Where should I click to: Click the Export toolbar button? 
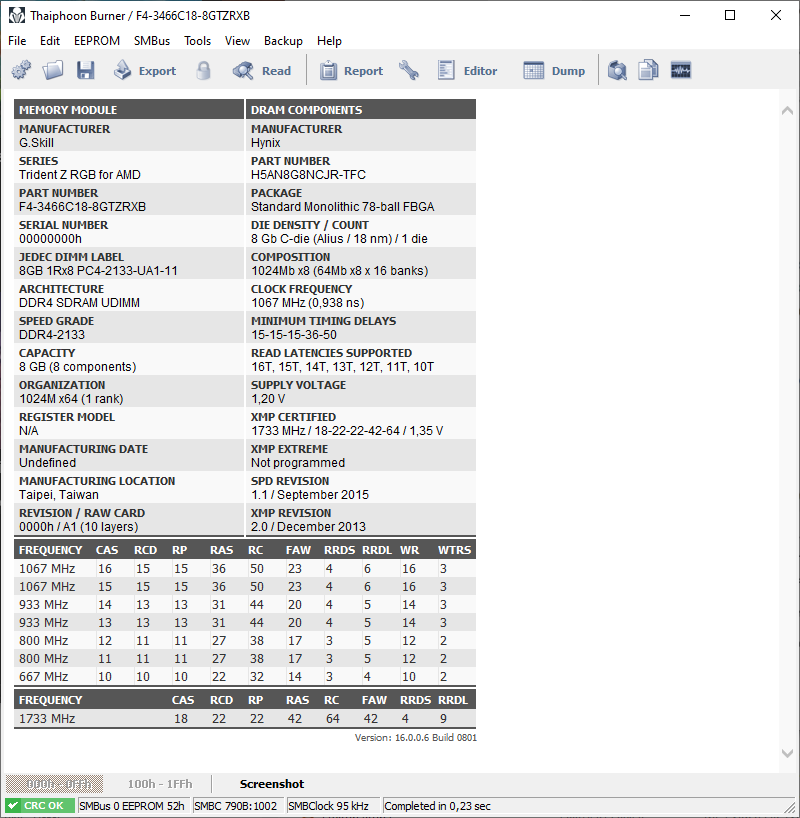click(145, 70)
